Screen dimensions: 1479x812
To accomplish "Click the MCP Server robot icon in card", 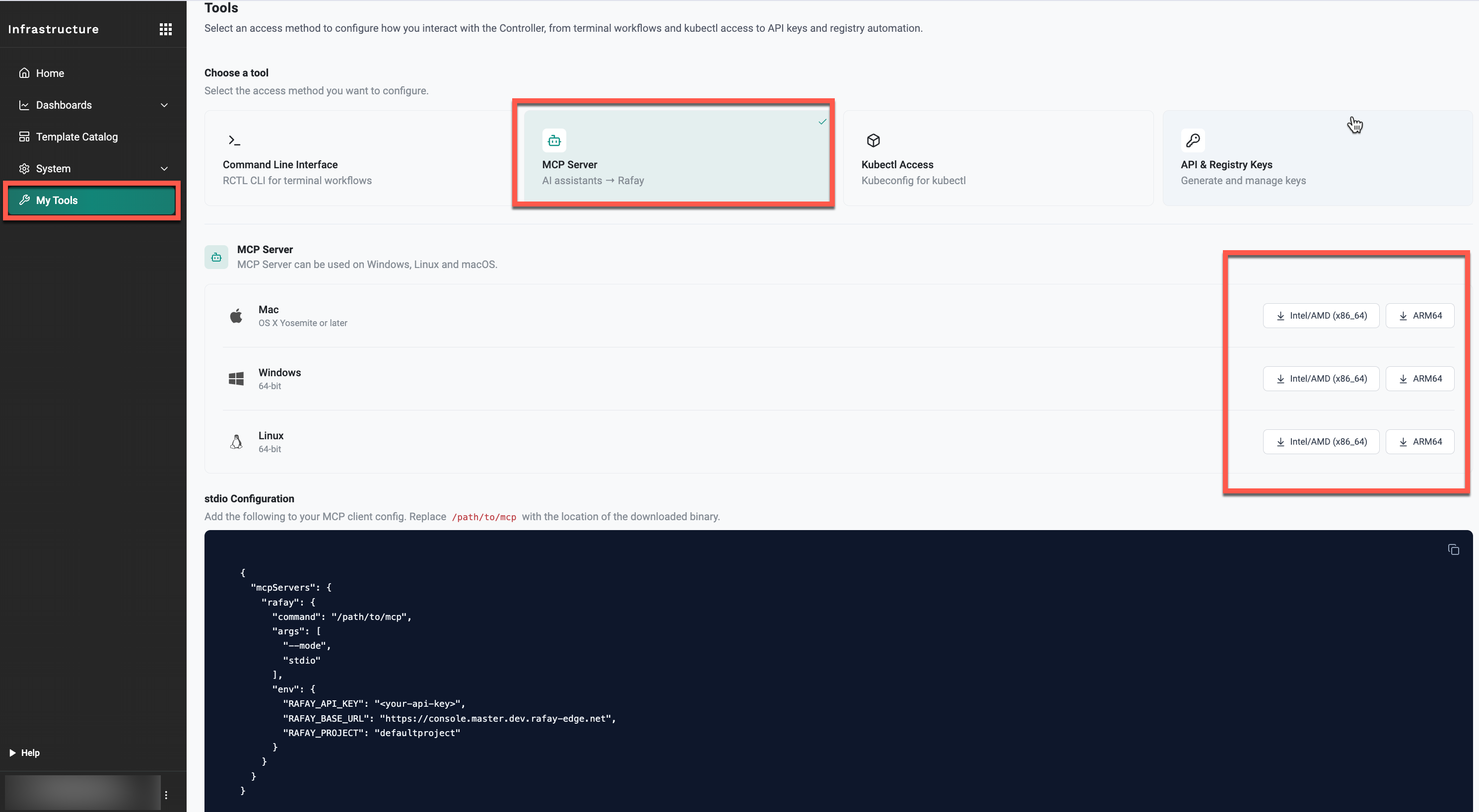I will coord(554,140).
